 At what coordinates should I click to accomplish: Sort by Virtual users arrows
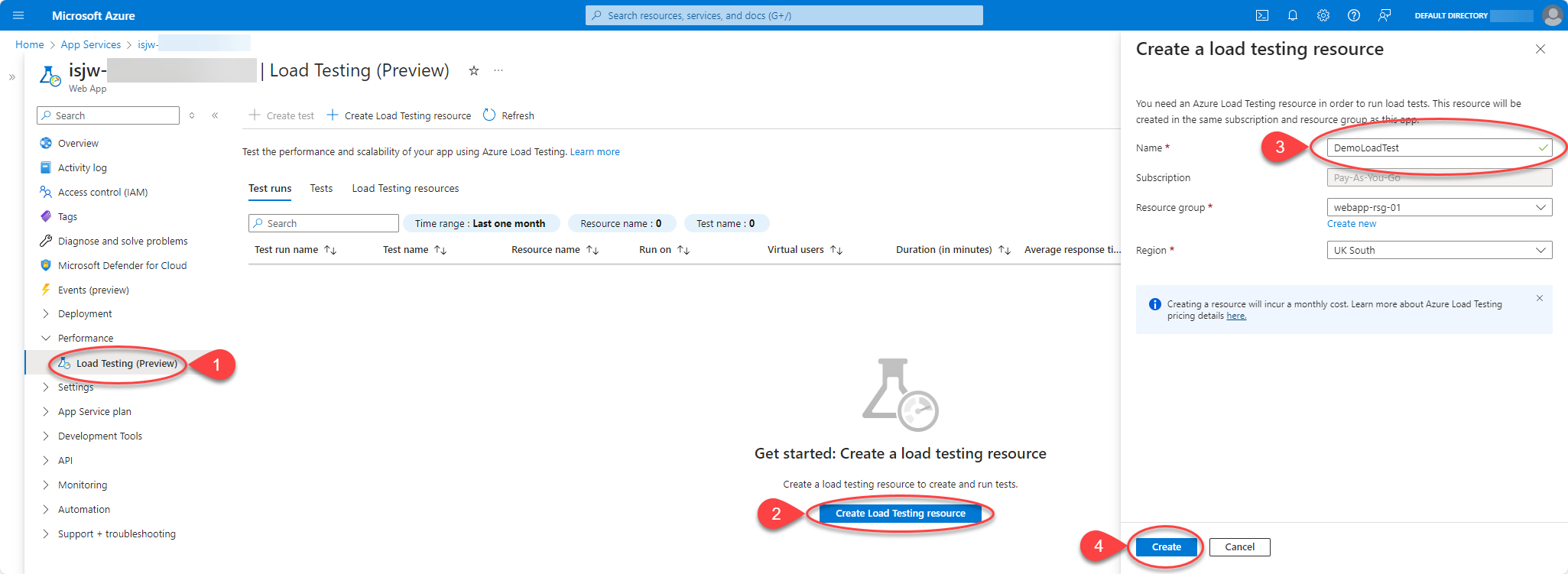click(x=836, y=250)
